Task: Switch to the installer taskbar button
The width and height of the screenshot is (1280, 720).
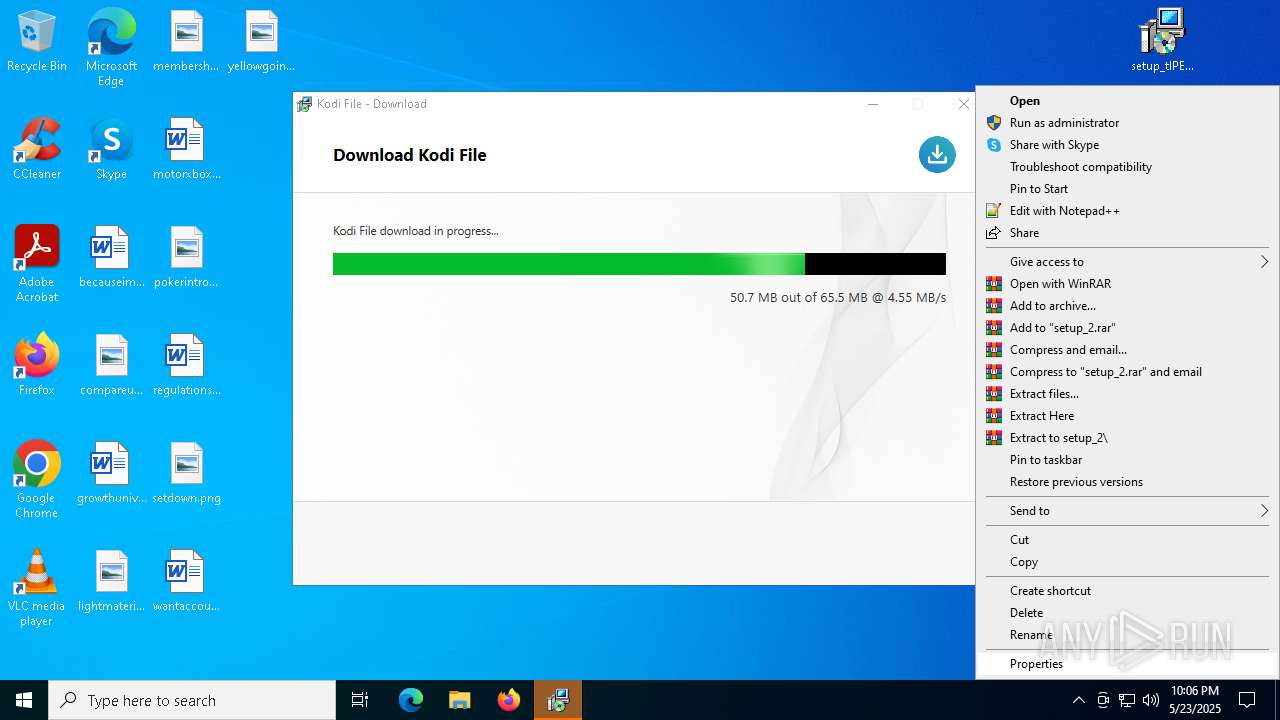Action: click(x=558, y=700)
